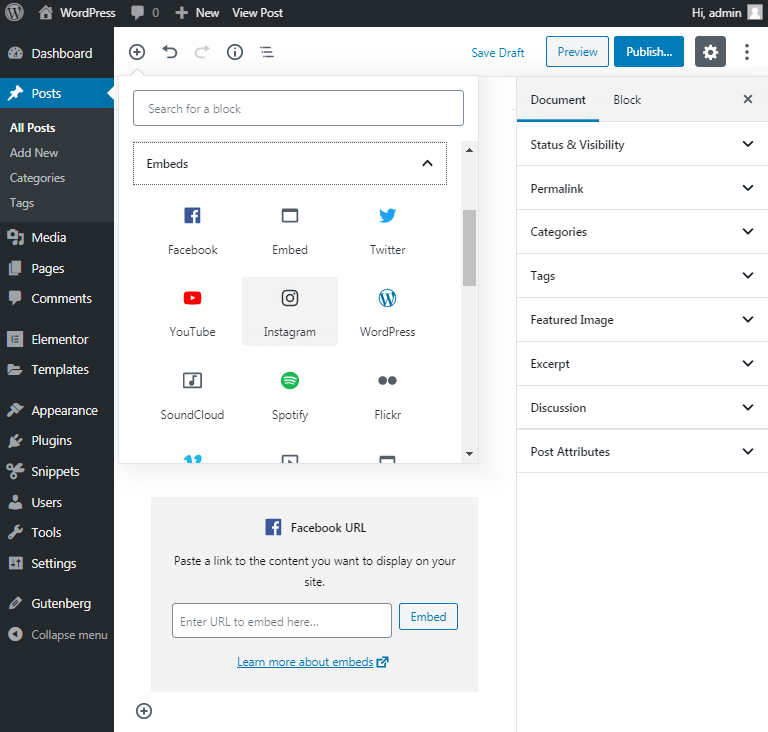Screen dimensions: 768x732
Task: Click the add block icon below the Facebook block
Action: (144, 711)
